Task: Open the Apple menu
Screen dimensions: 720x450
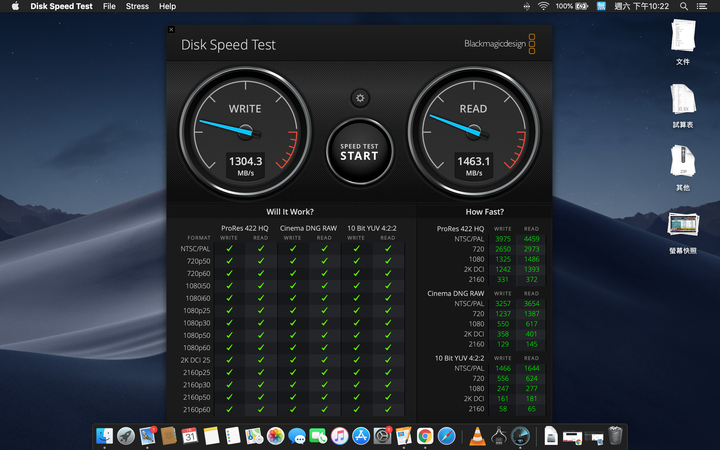Action: click(x=15, y=6)
